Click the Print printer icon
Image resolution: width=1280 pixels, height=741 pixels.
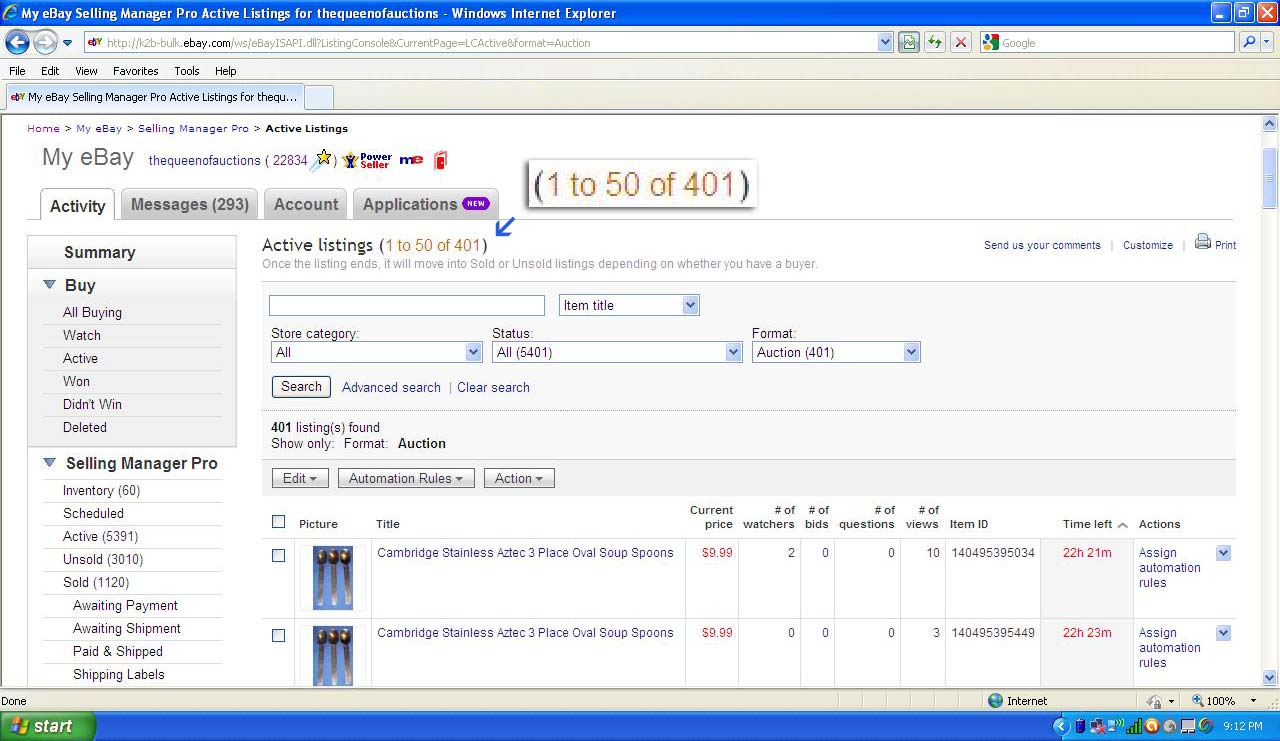(x=1203, y=242)
